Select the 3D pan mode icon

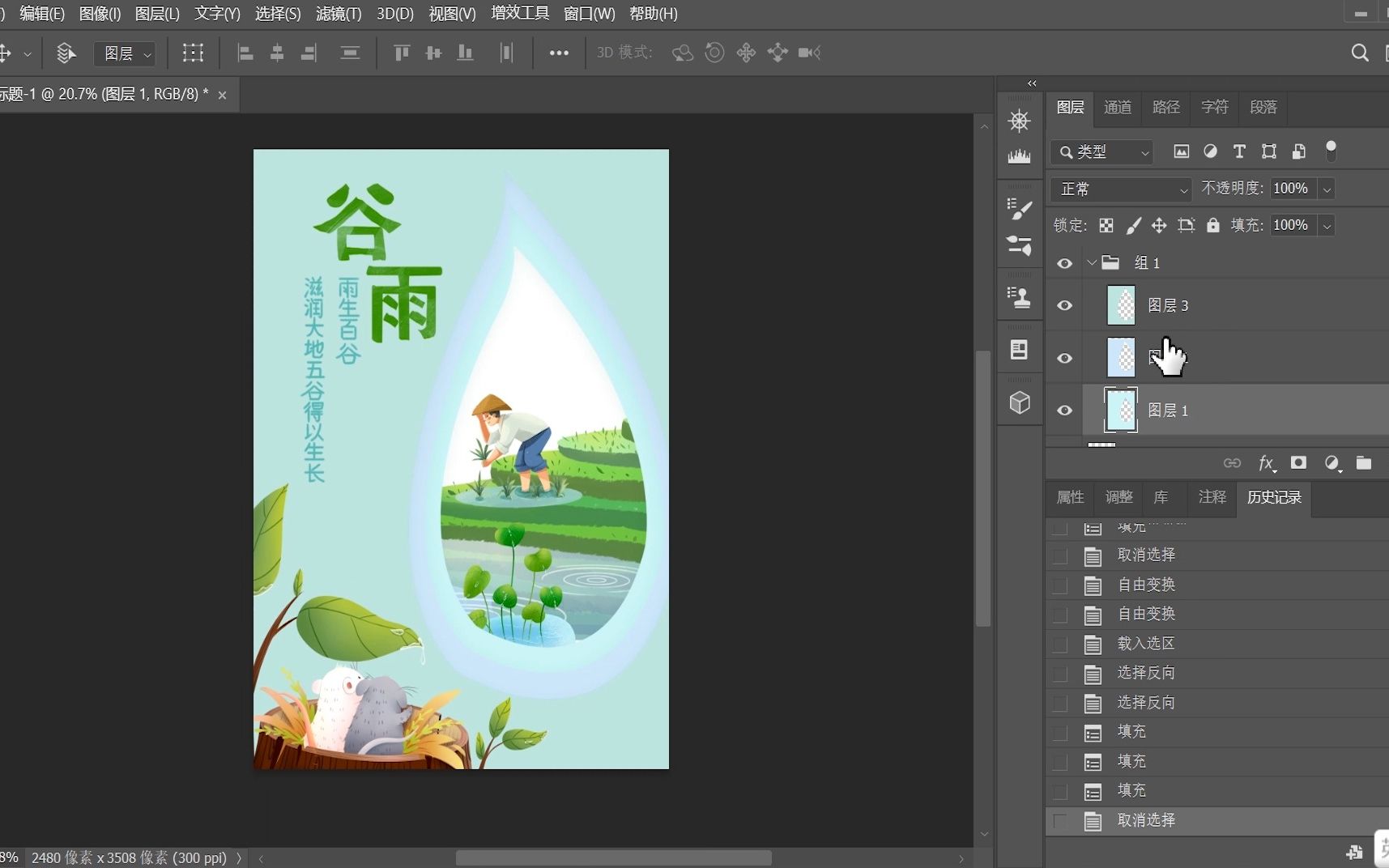coord(746,53)
